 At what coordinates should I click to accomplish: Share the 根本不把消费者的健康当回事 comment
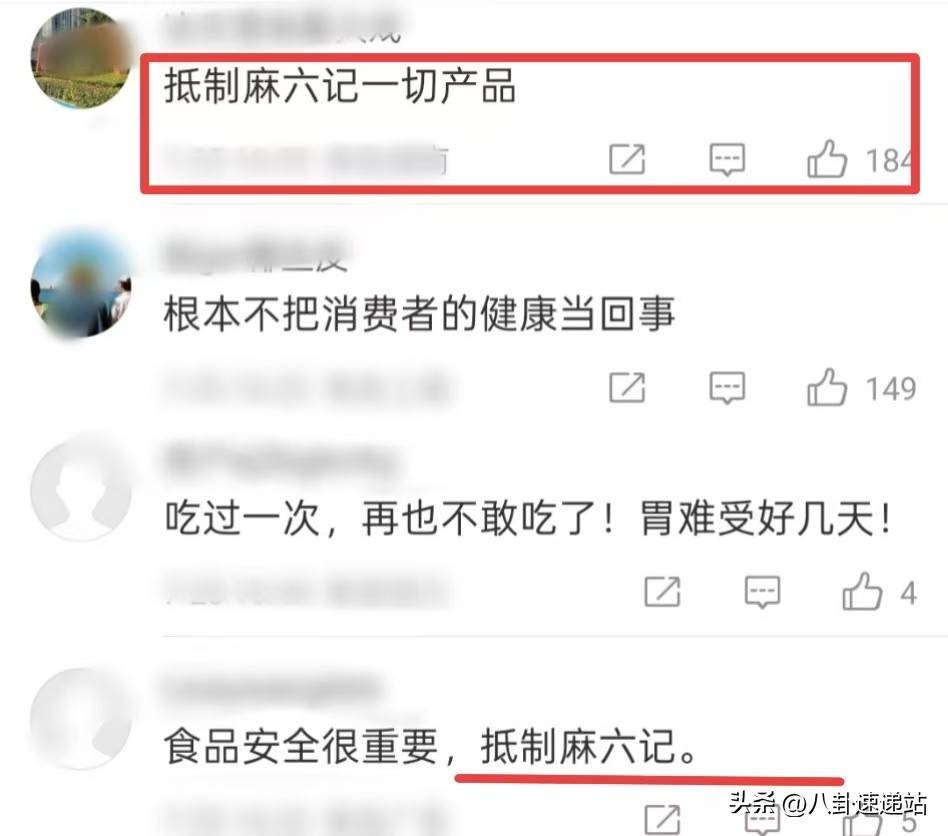pos(627,387)
